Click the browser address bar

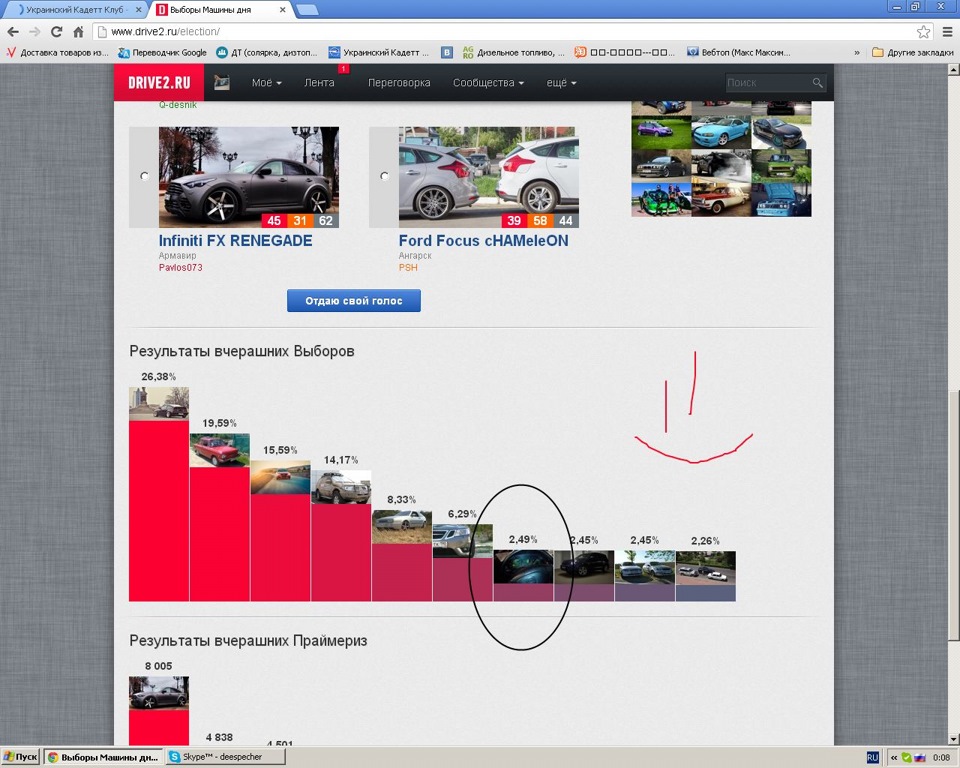tap(508, 32)
